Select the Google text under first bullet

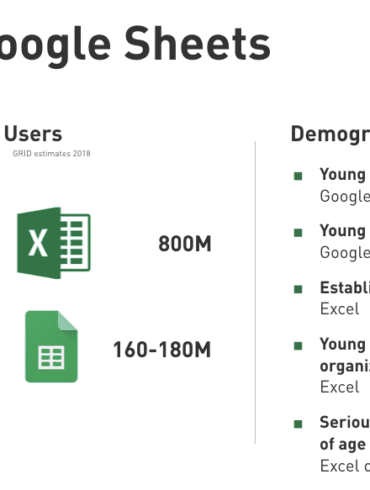(x=345, y=197)
